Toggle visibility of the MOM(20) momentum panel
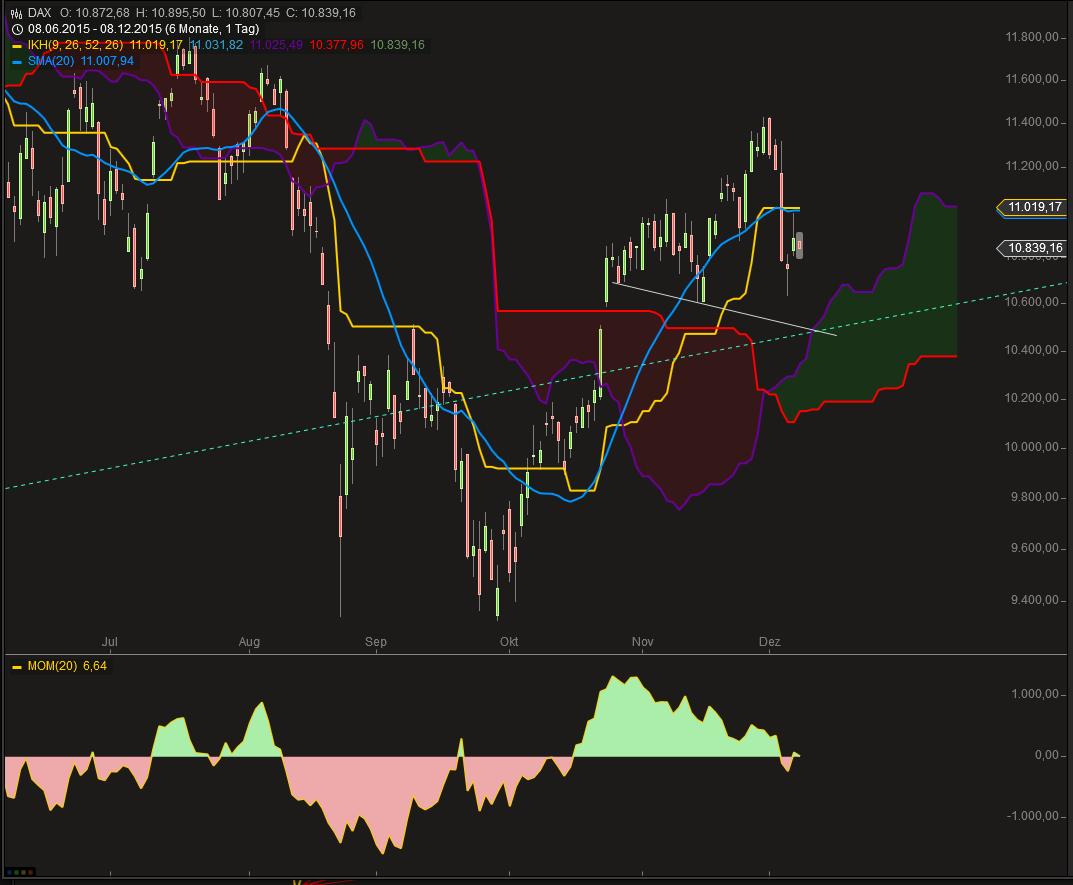This screenshot has width=1073, height=885. (15, 664)
